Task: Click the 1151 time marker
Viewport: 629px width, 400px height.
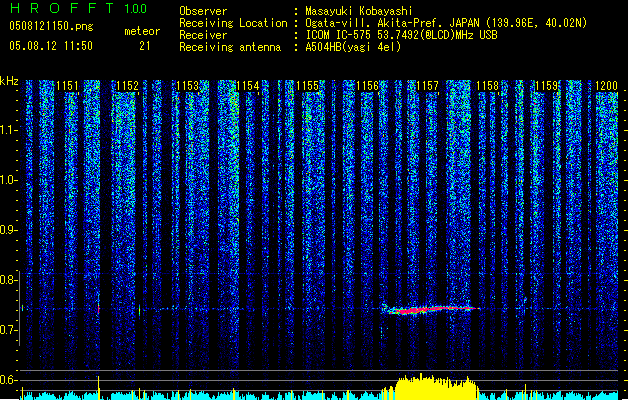Action: tap(67, 86)
